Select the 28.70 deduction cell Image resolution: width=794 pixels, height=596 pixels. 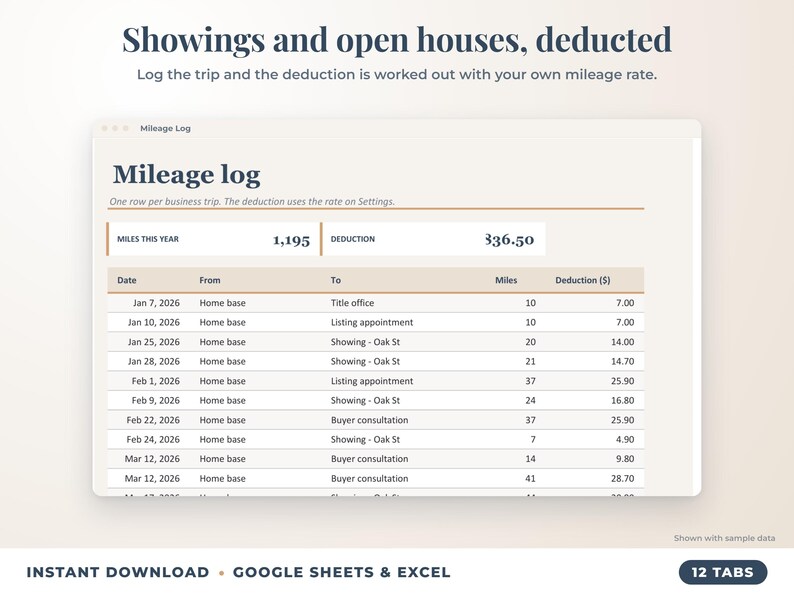click(622, 479)
